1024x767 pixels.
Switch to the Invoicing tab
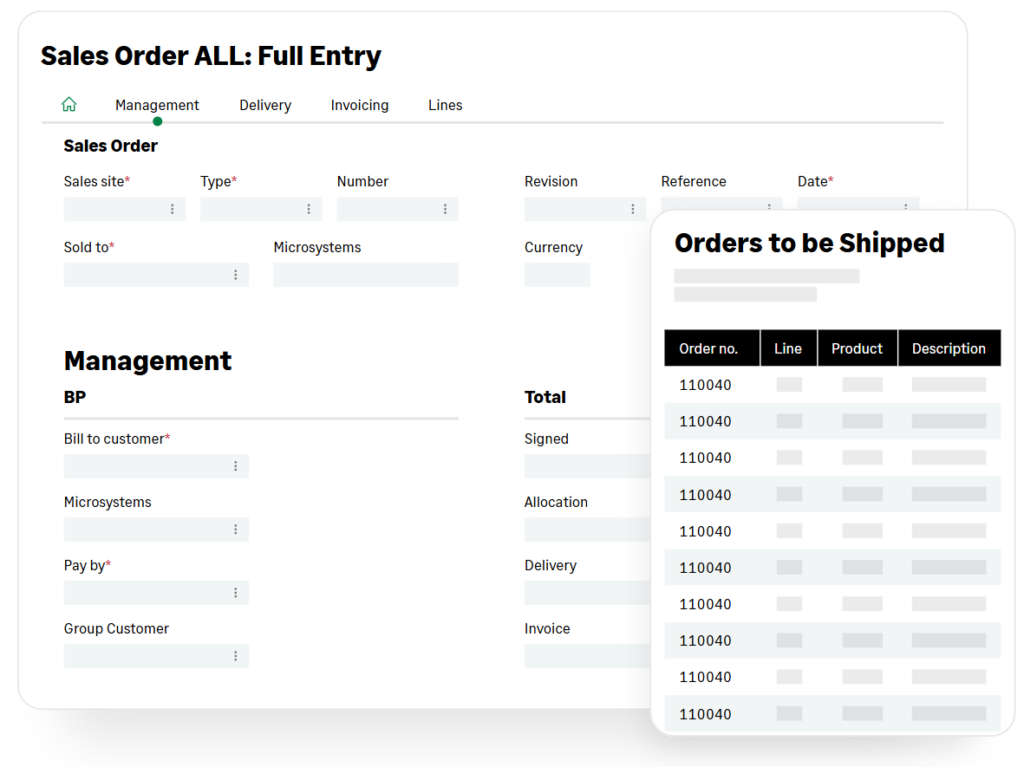click(x=359, y=105)
